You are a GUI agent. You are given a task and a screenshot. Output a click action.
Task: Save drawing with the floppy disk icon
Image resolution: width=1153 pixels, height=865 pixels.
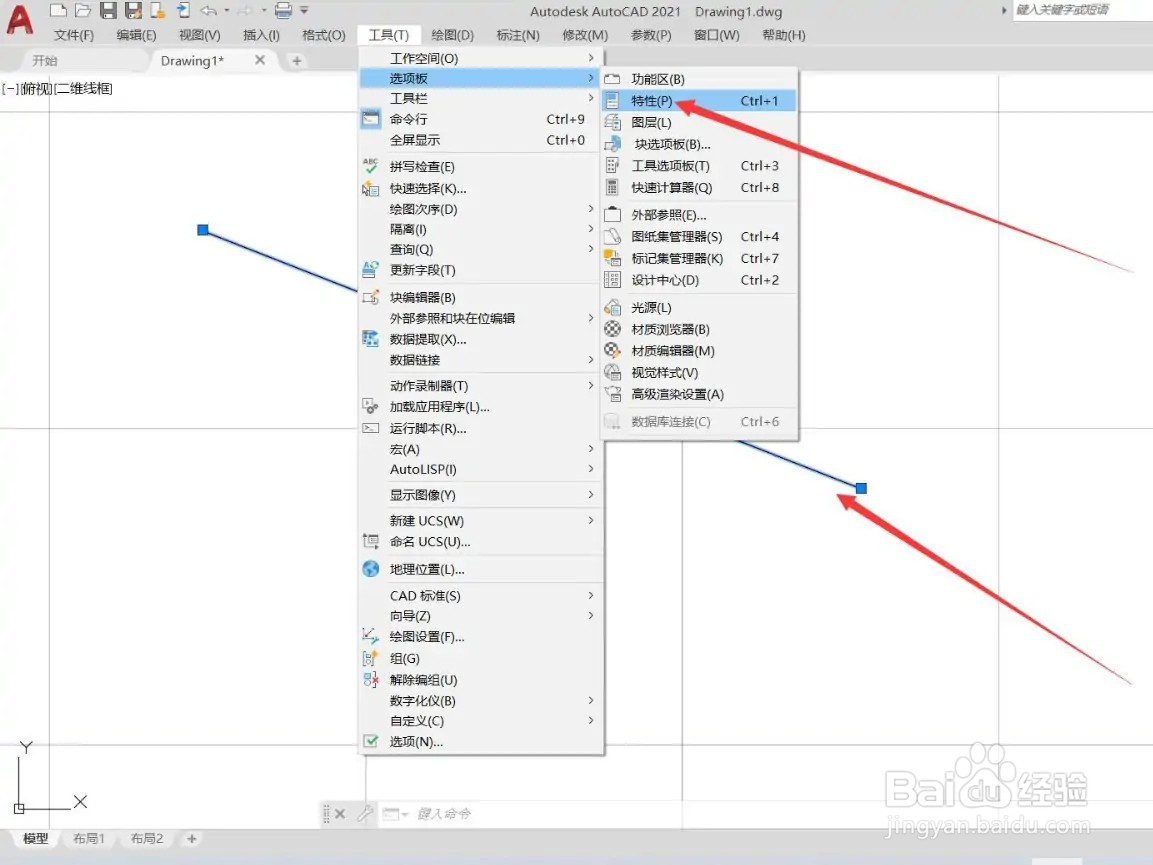[108, 10]
